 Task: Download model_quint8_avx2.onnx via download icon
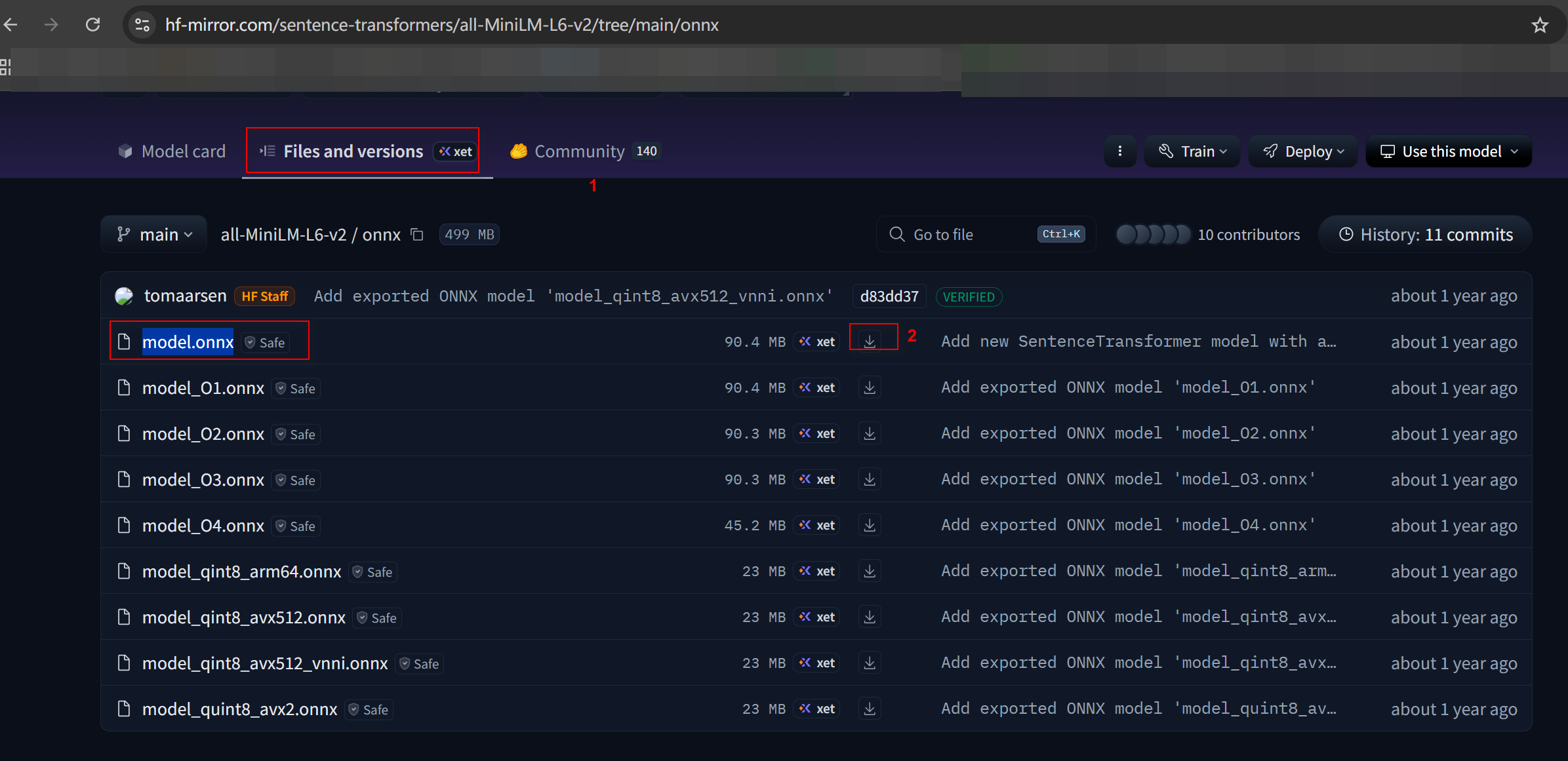[x=870, y=709]
